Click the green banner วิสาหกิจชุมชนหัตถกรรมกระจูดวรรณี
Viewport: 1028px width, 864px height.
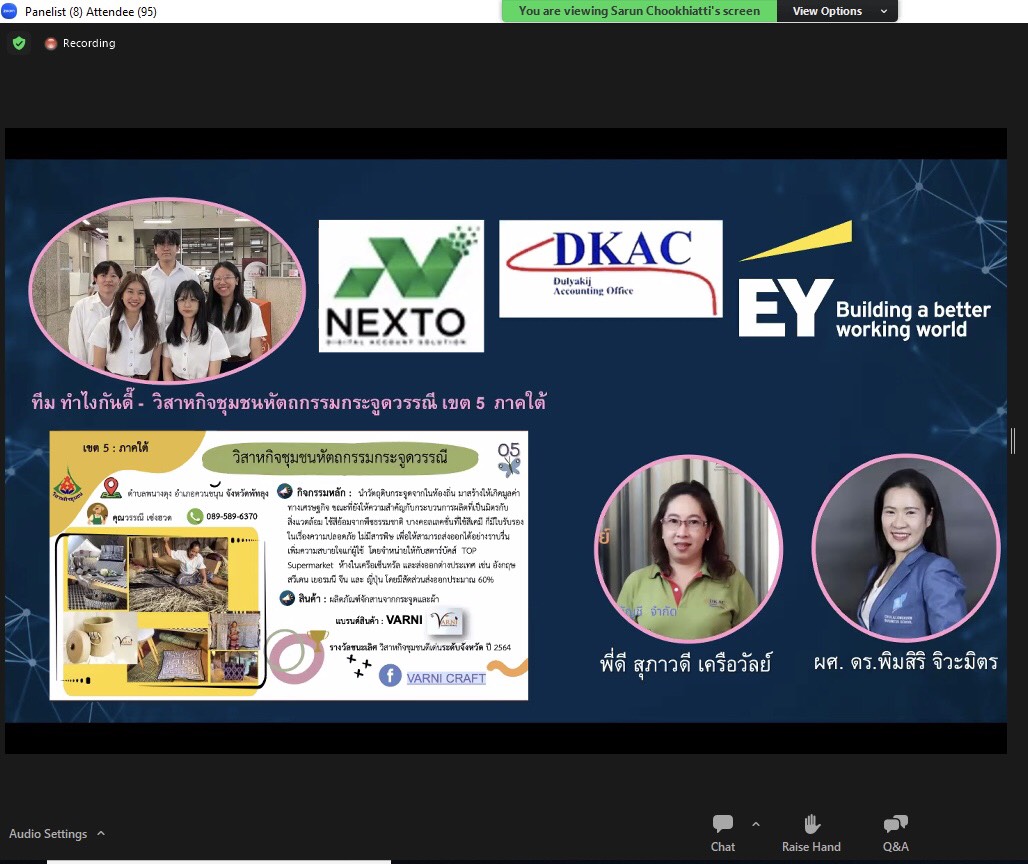tap(340, 458)
